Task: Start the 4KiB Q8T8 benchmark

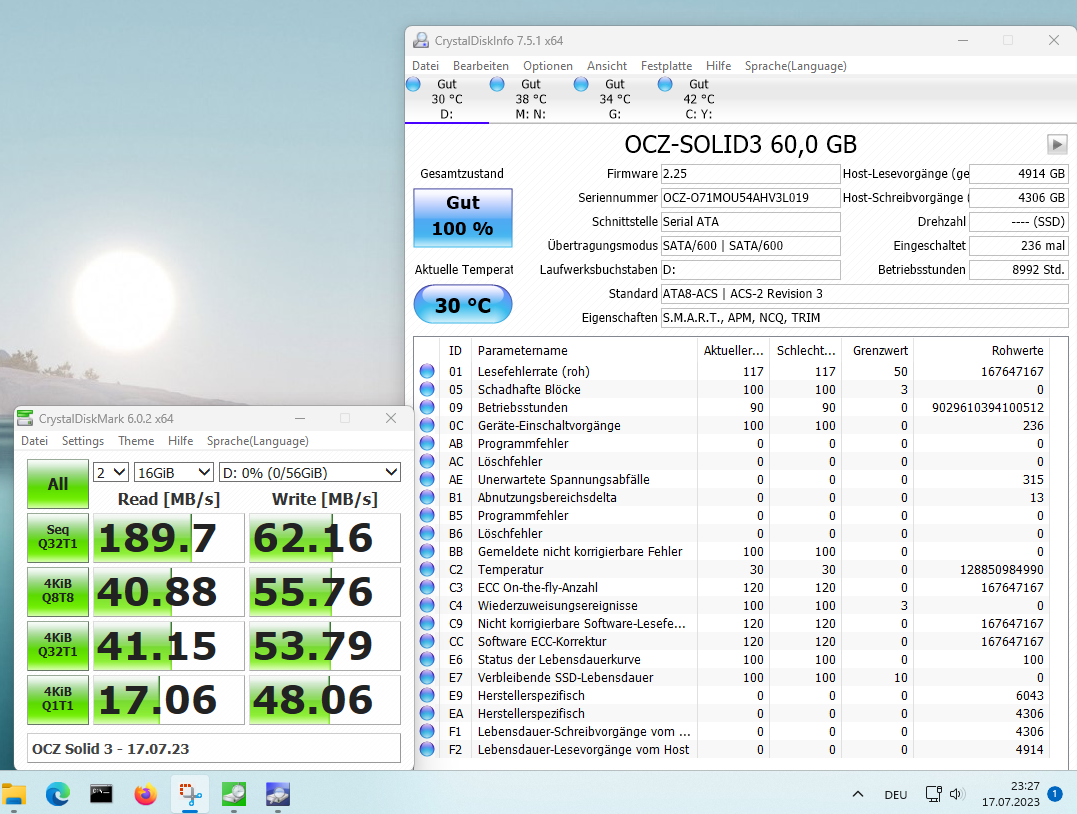Action: point(58,591)
